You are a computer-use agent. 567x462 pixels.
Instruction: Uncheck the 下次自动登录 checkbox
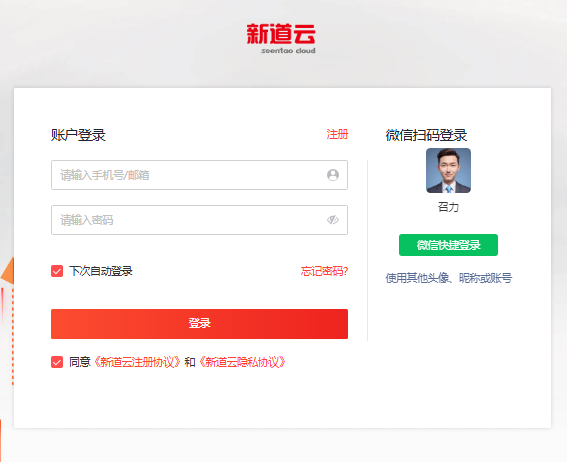(x=57, y=271)
